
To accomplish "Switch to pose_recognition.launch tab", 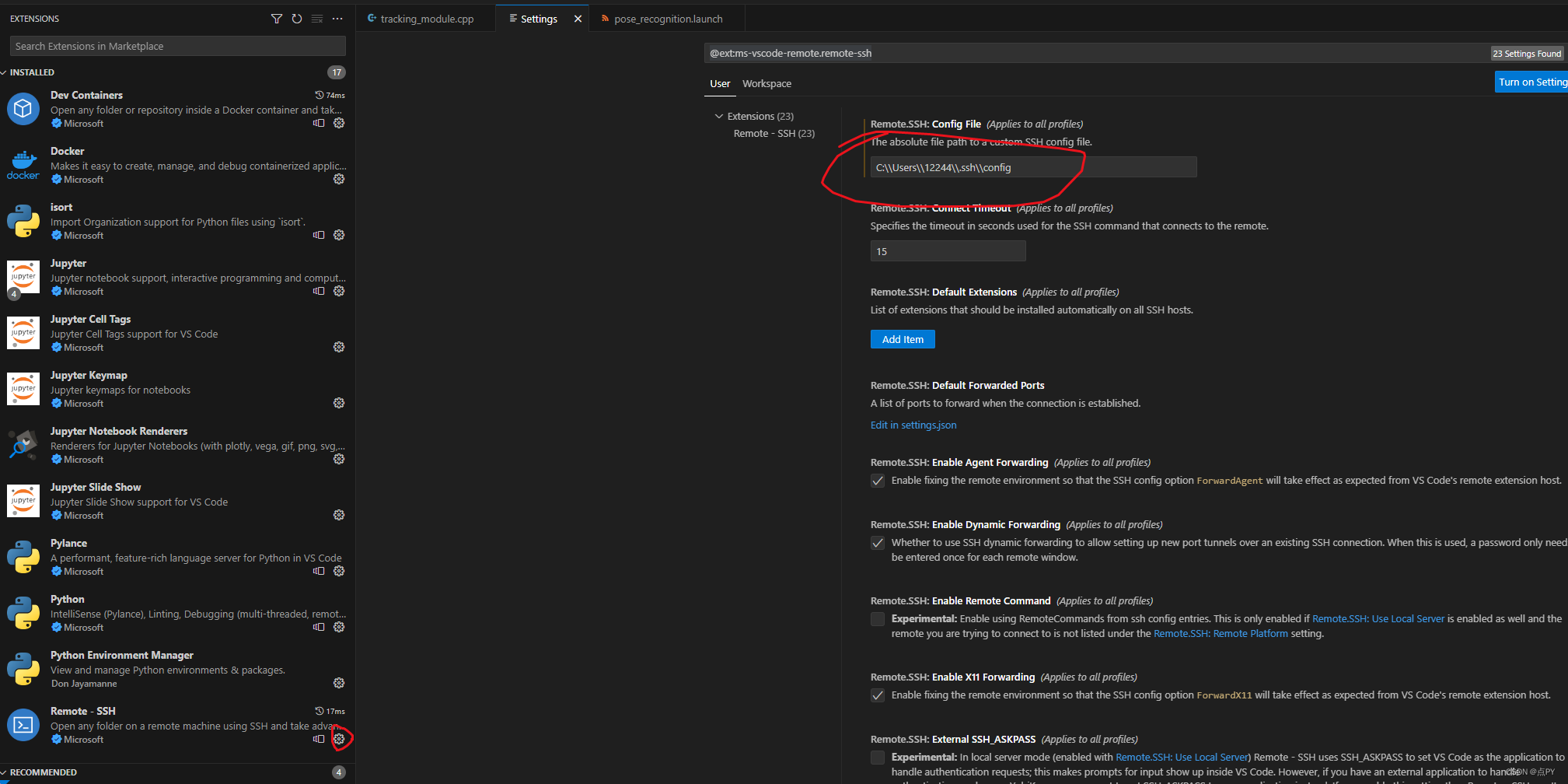I will 667,19.
